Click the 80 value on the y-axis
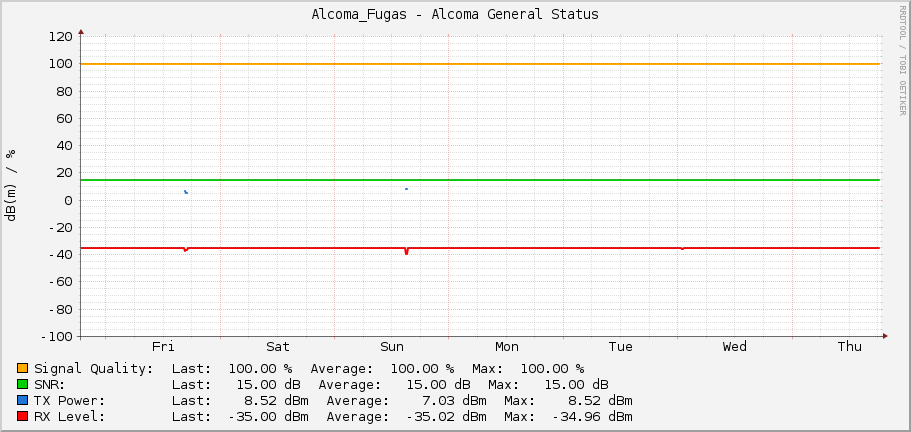The height and width of the screenshot is (432, 911). pyautogui.click(x=65, y=91)
